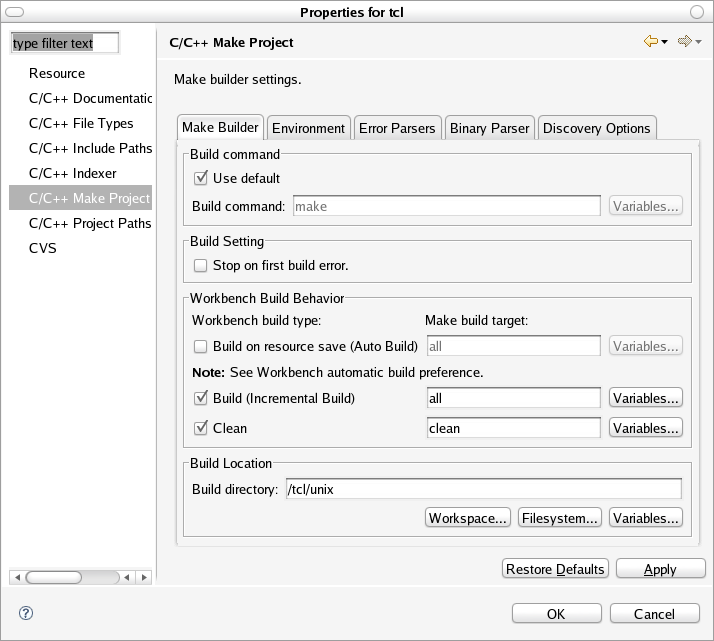Enable Build on resource save checkbox
This screenshot has height=641, width=714.
pyautogui.click(x=201, y=346)
